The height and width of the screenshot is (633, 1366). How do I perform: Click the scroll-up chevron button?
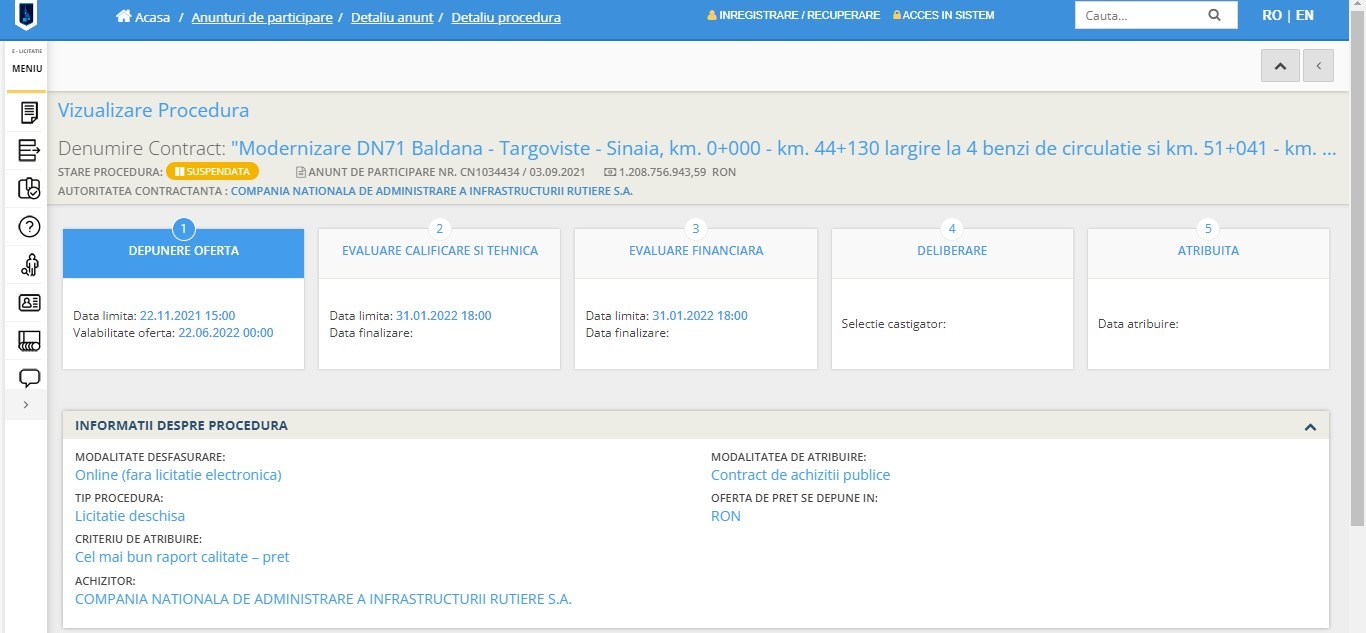(1280, 66)
